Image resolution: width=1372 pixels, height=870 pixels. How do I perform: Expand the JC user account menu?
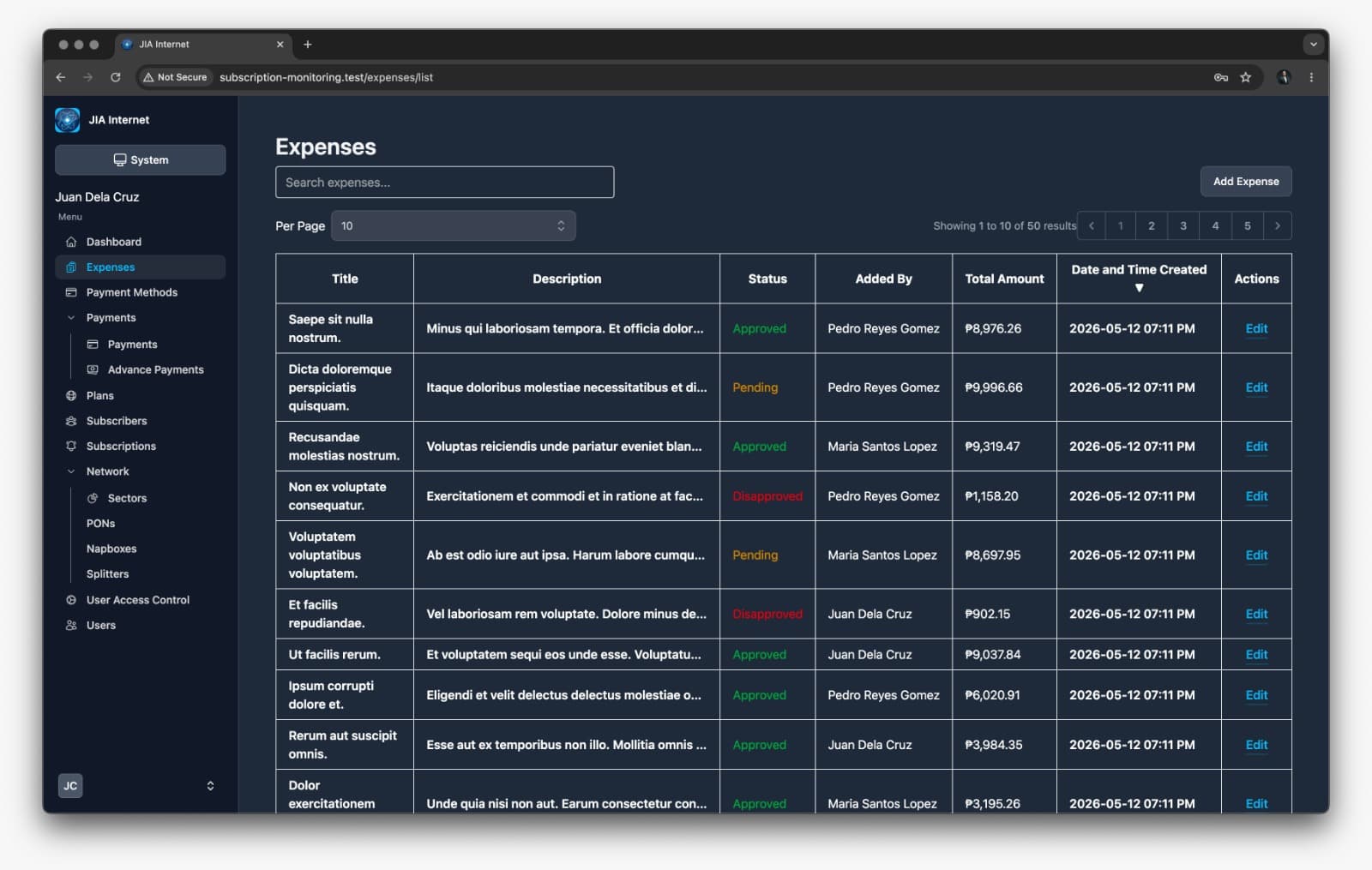(x=210, y=786)
